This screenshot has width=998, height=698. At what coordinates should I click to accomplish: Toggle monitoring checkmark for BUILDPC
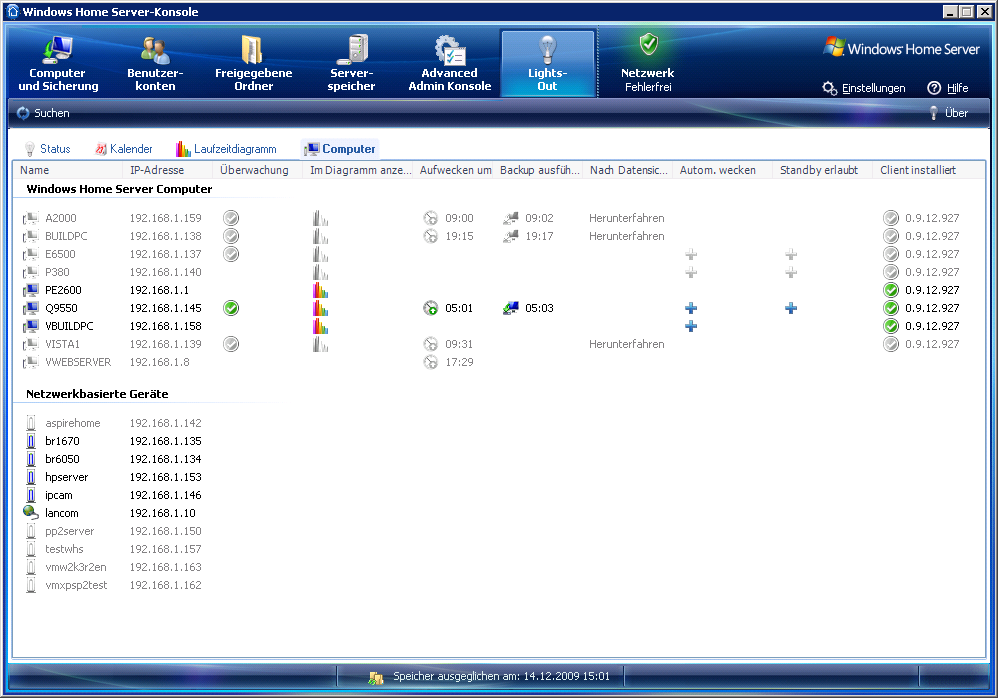click(231, 236)
